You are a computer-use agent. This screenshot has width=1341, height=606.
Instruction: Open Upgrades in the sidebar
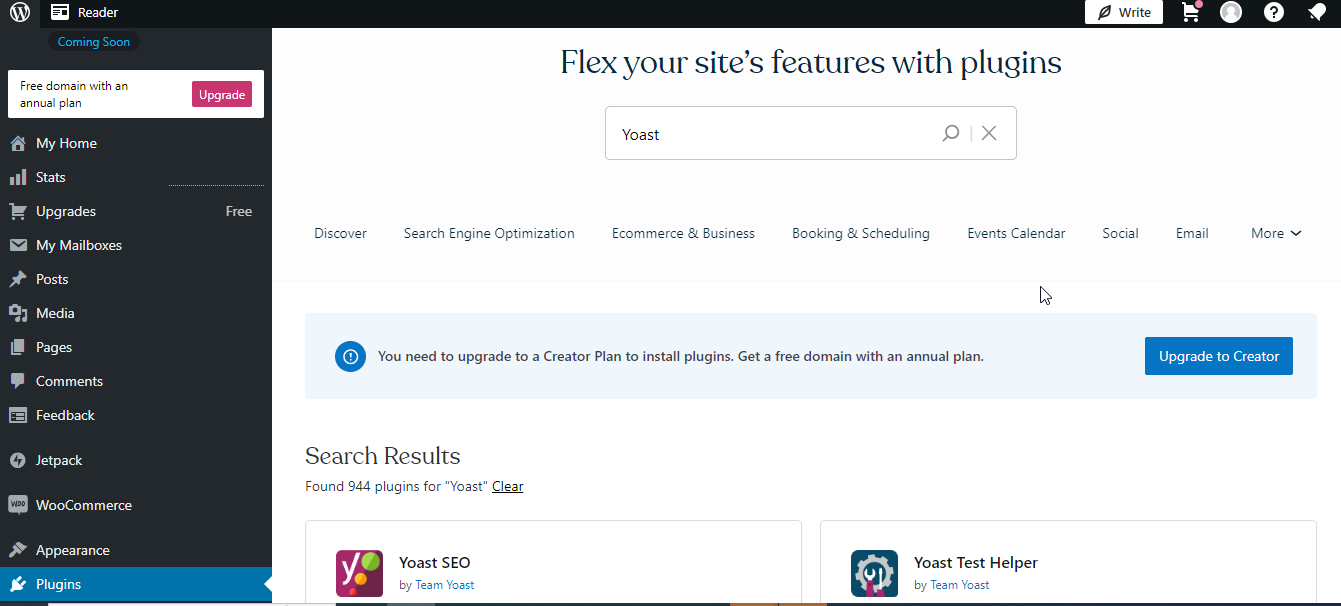point(136,211)
